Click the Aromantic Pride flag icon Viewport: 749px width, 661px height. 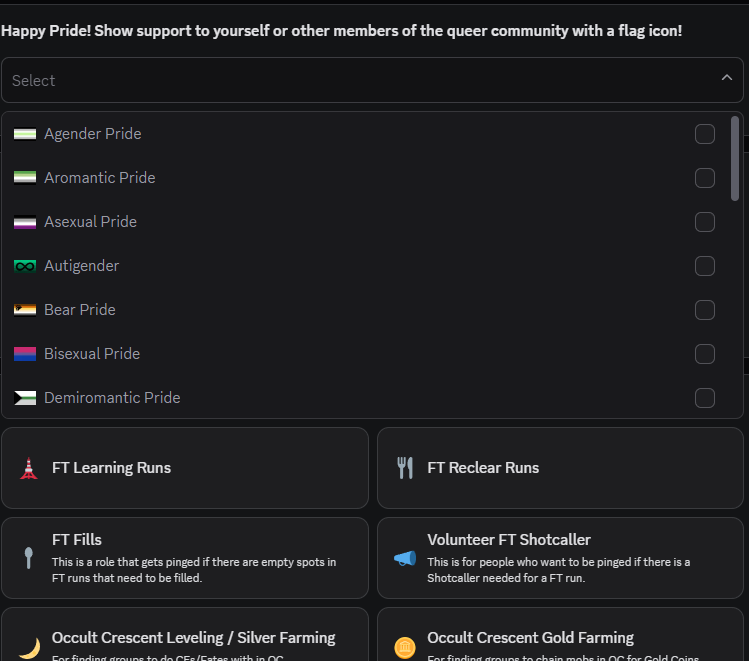point(25,178)
